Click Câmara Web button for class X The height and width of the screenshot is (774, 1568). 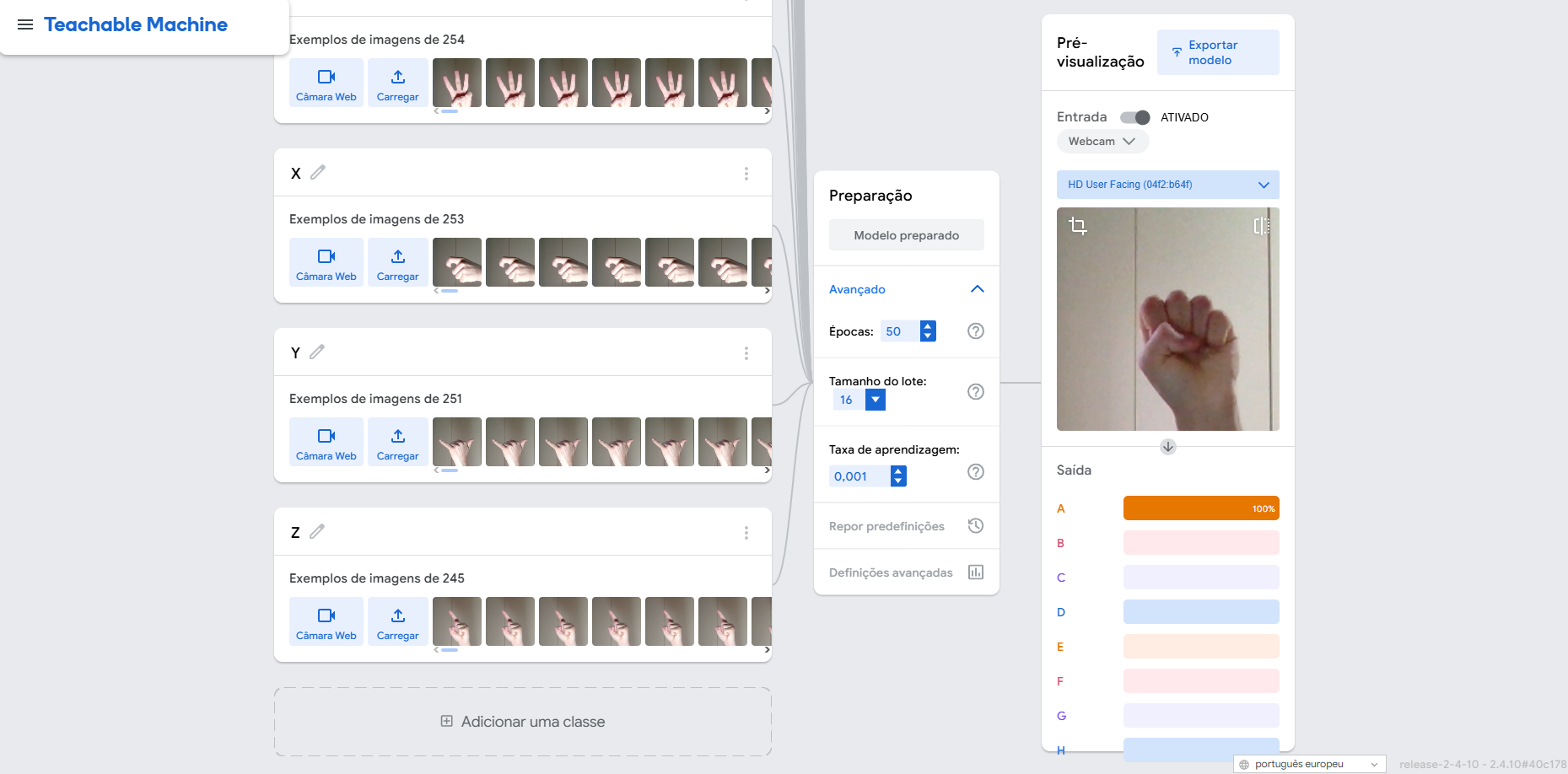point(326,262)
